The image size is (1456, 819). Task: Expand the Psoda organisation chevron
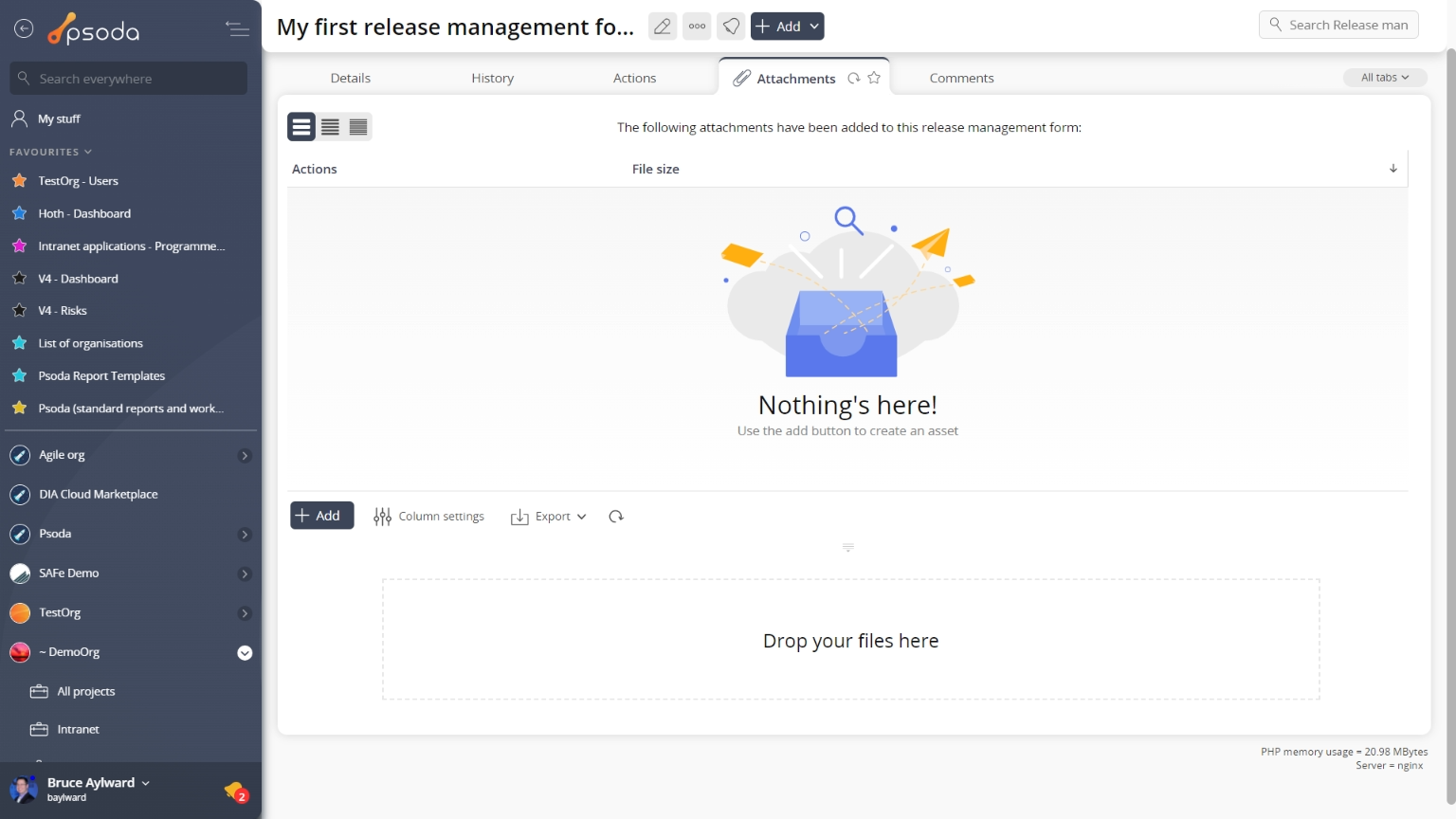coord(245,535)
